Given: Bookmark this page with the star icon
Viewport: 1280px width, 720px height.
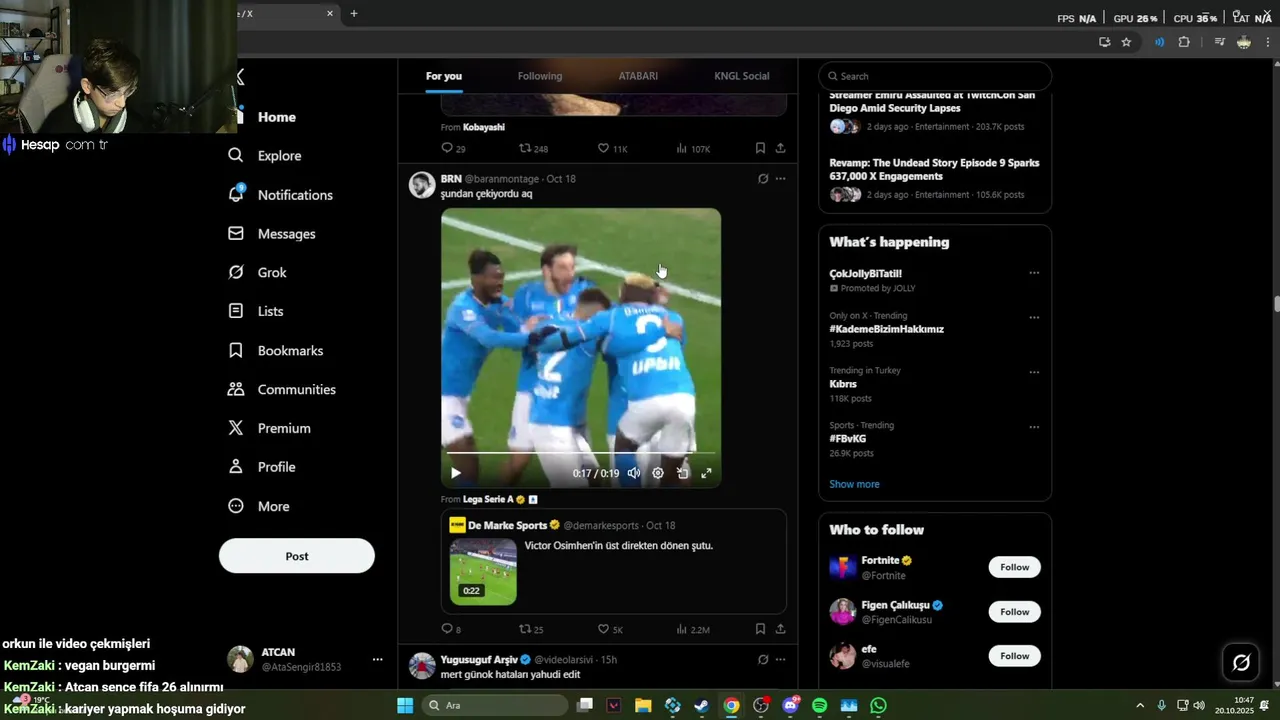Looking at the screenshot, I should 1126,42.
